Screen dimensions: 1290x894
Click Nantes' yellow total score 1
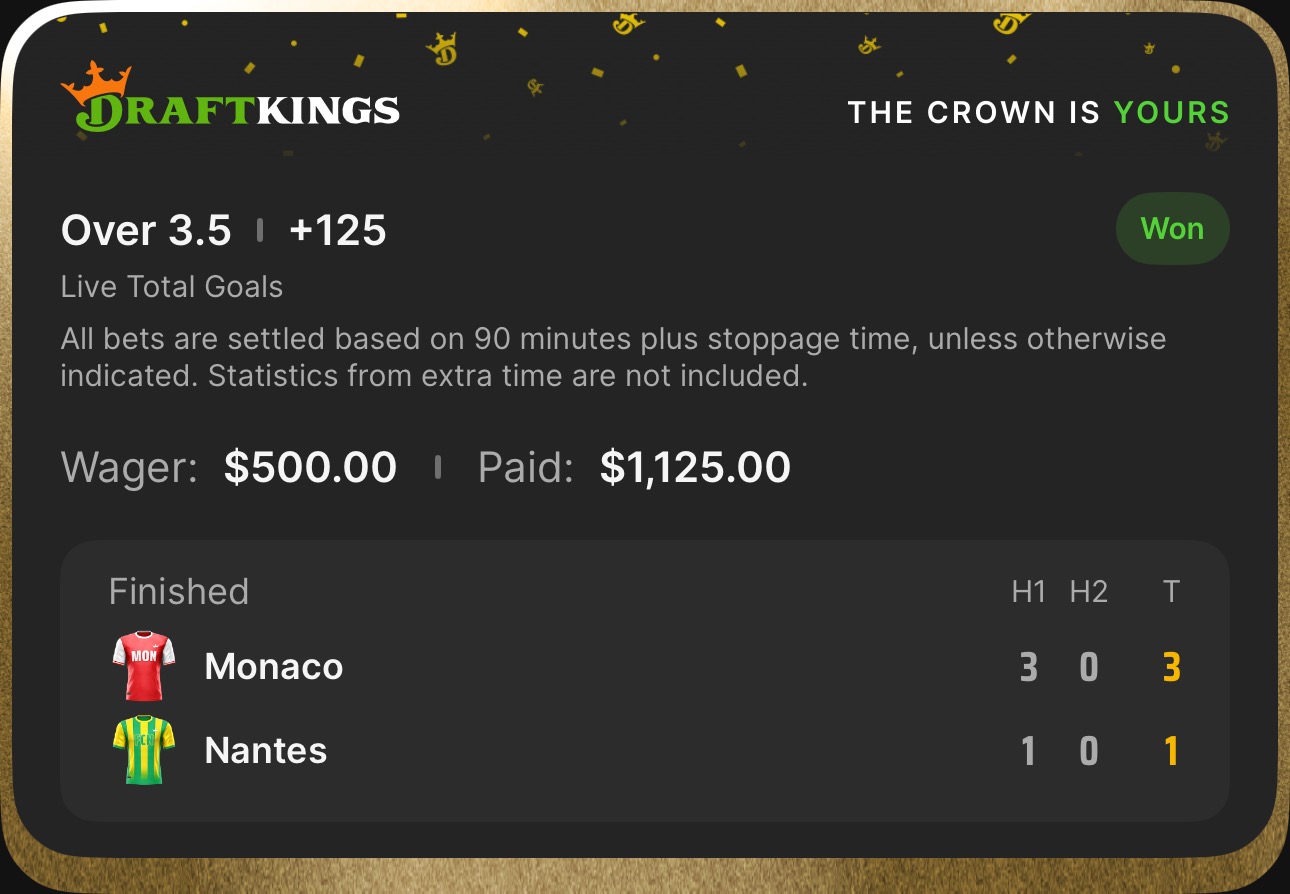point(1171,751)
